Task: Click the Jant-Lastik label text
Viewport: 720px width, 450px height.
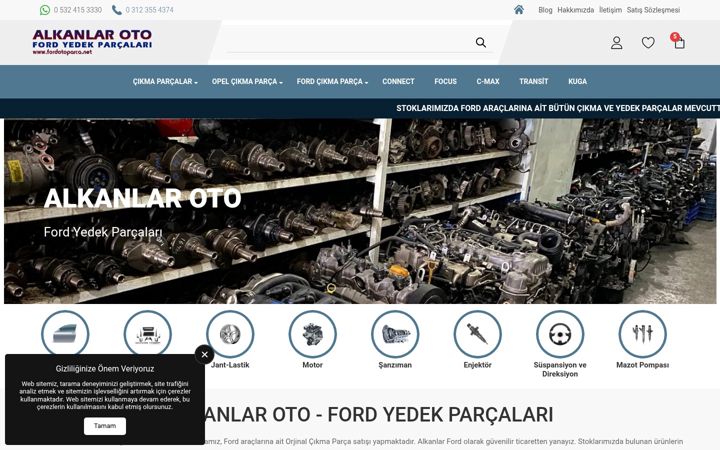Action: pyautogui.click(x=230, y=365)
